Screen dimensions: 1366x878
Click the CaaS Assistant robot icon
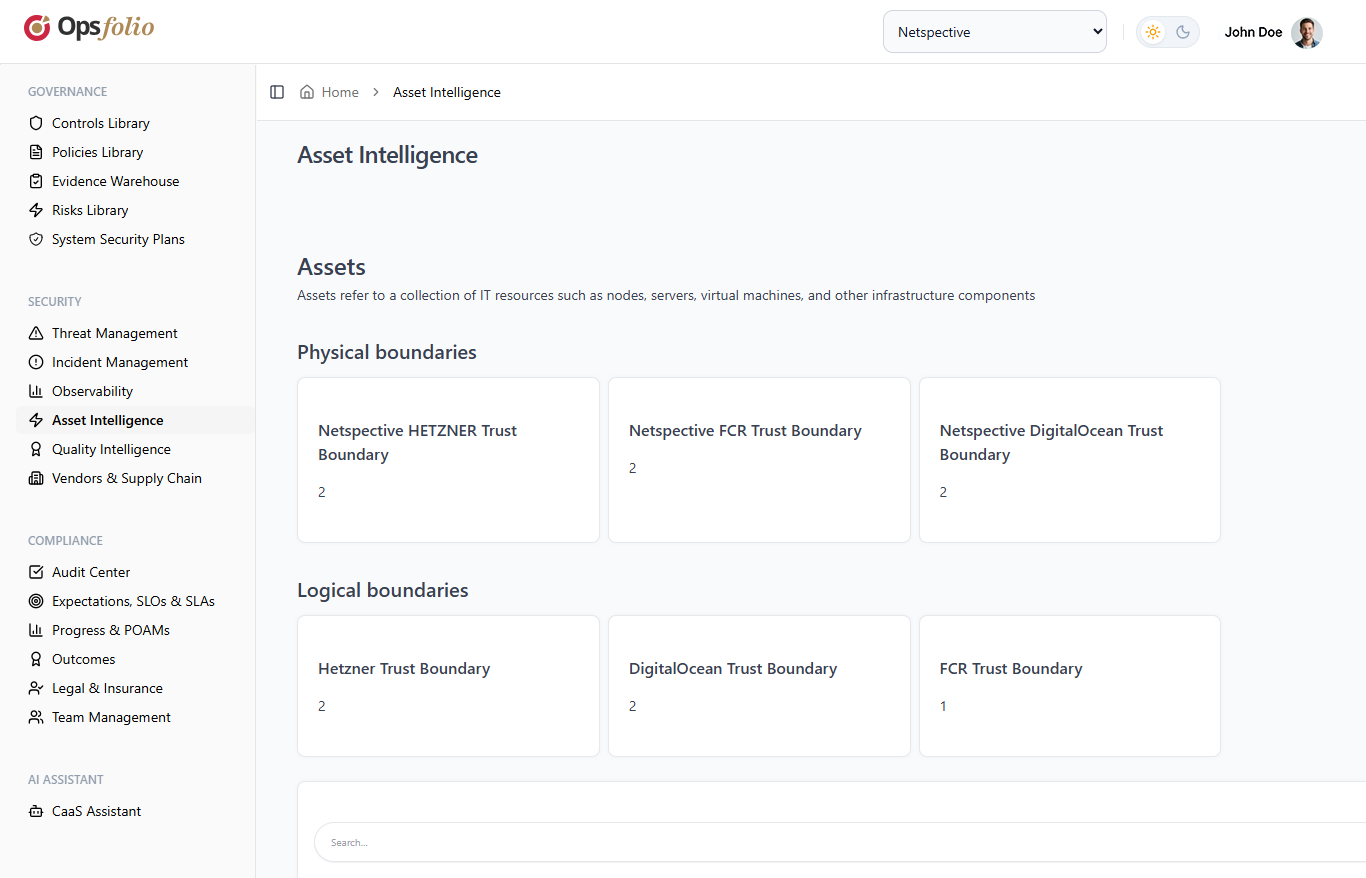pyautogui.click(x=36, y=811)
